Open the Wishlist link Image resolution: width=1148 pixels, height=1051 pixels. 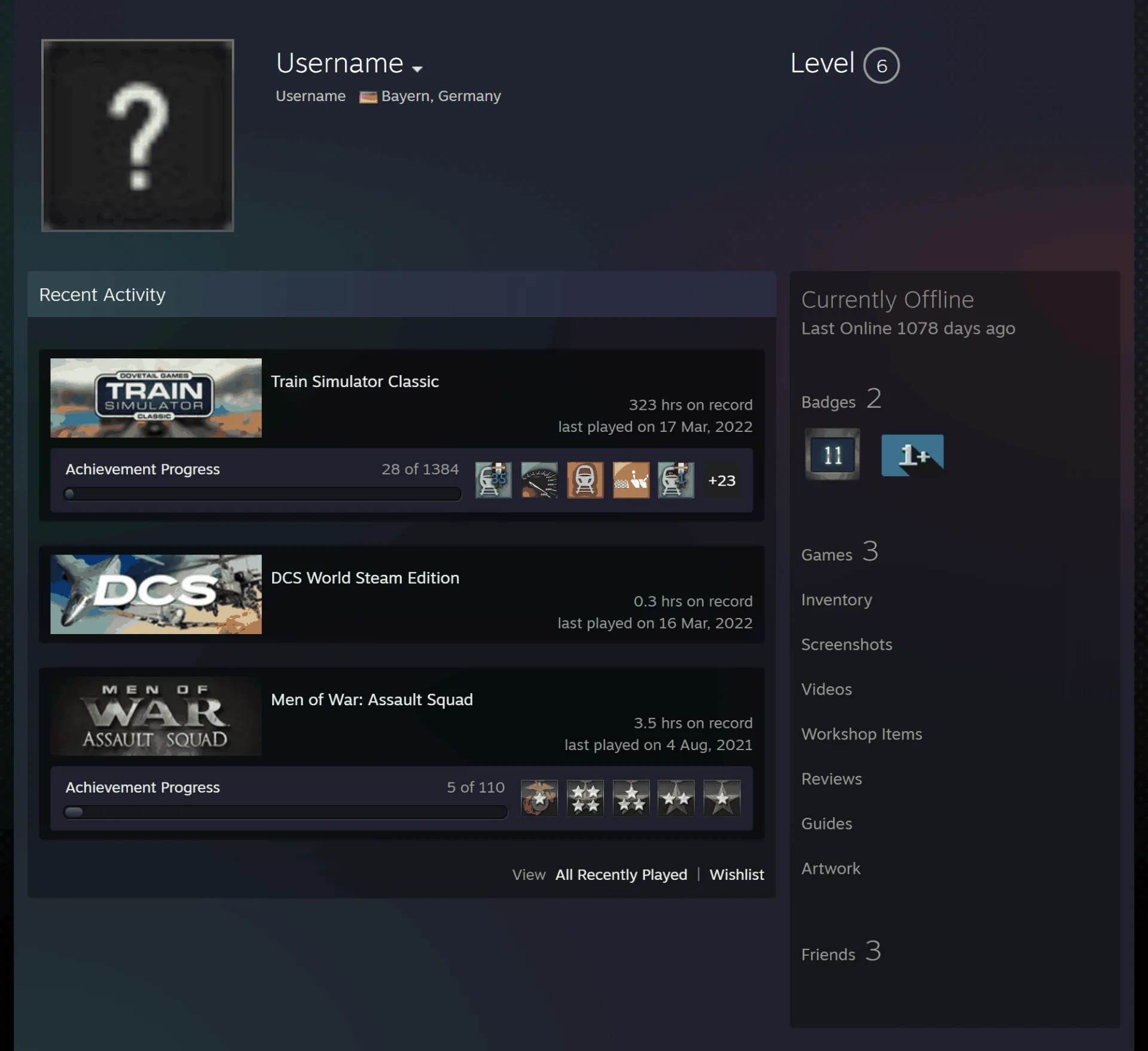pos(737,875)
